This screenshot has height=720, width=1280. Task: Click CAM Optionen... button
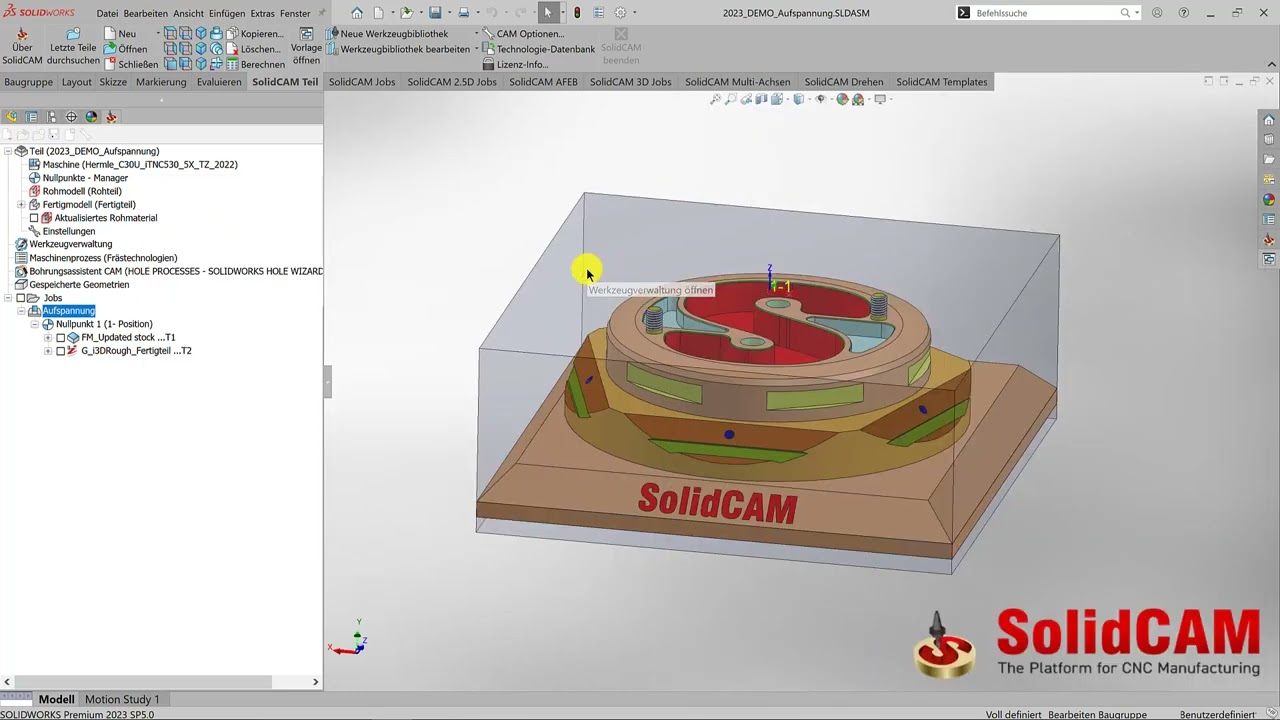click(x=523, y=33)
